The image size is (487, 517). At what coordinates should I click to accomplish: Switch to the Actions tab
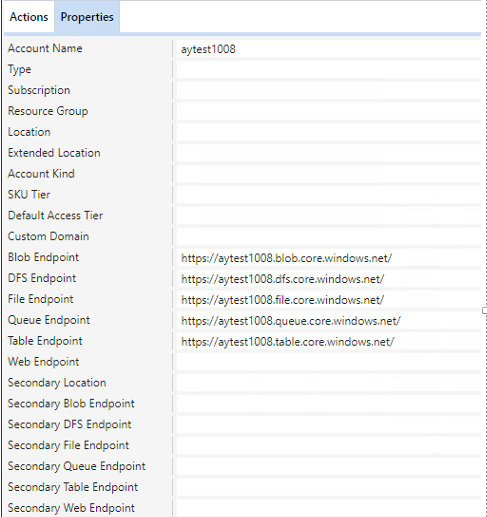tap(29, 17)
